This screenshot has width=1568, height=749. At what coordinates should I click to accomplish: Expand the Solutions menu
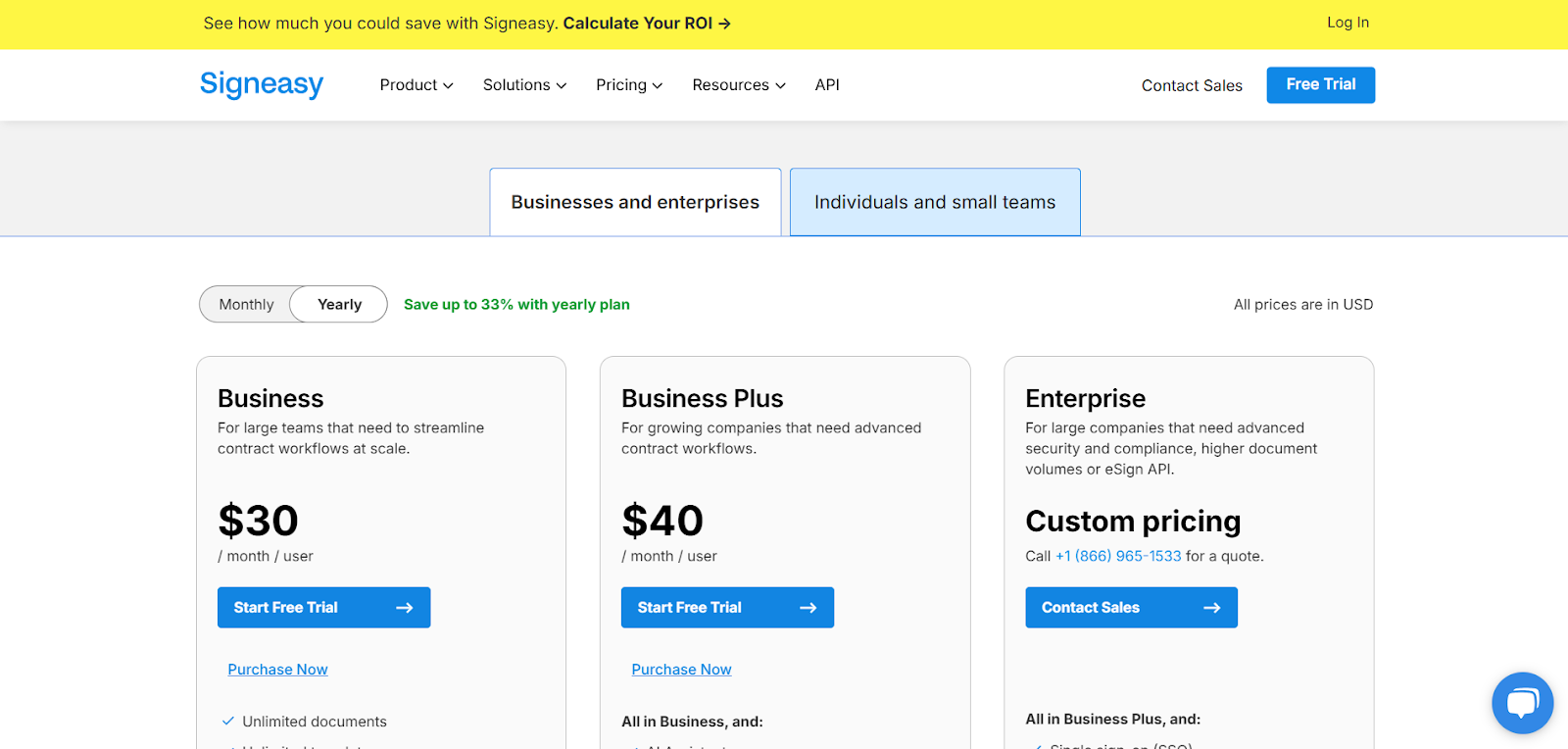(524, 85)
